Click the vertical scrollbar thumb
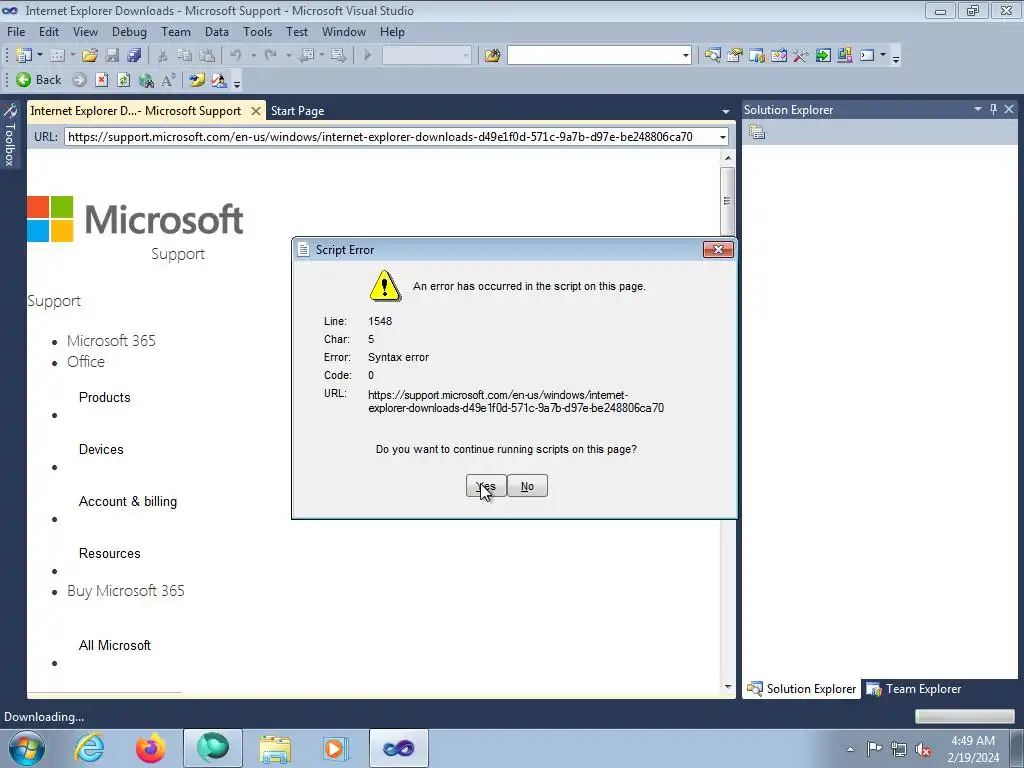Screen dimensions: 1024x768 click(x=728, y=201)
